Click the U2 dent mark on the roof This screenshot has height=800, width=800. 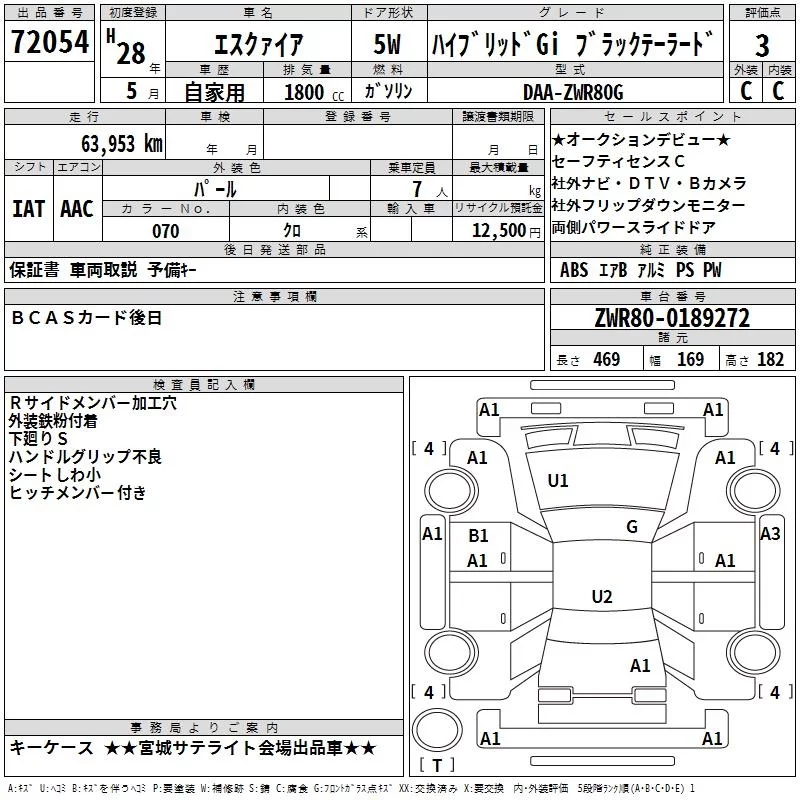pos(602,596)
